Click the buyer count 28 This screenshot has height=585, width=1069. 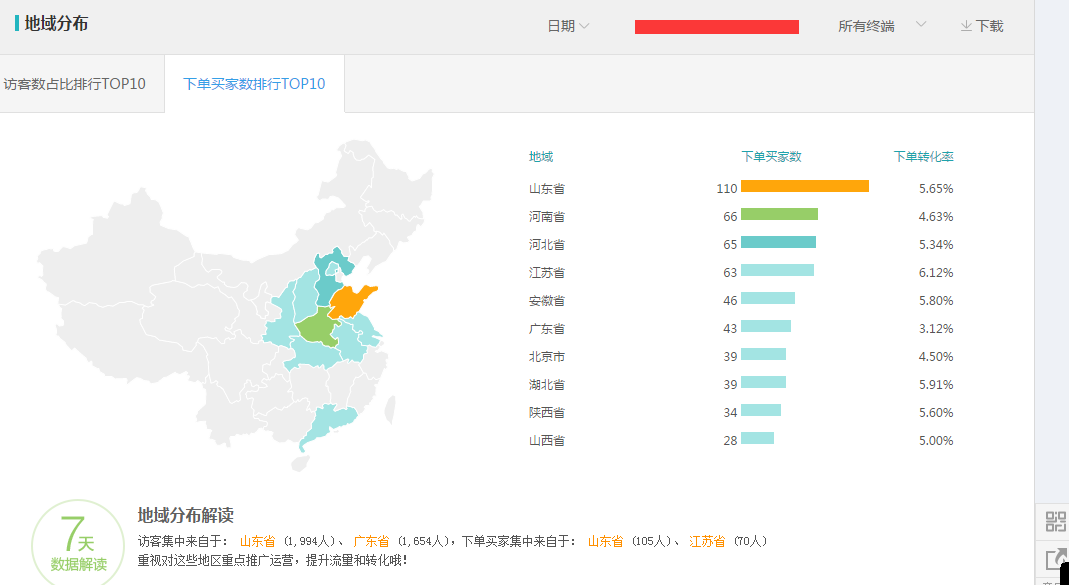point(730,440)
